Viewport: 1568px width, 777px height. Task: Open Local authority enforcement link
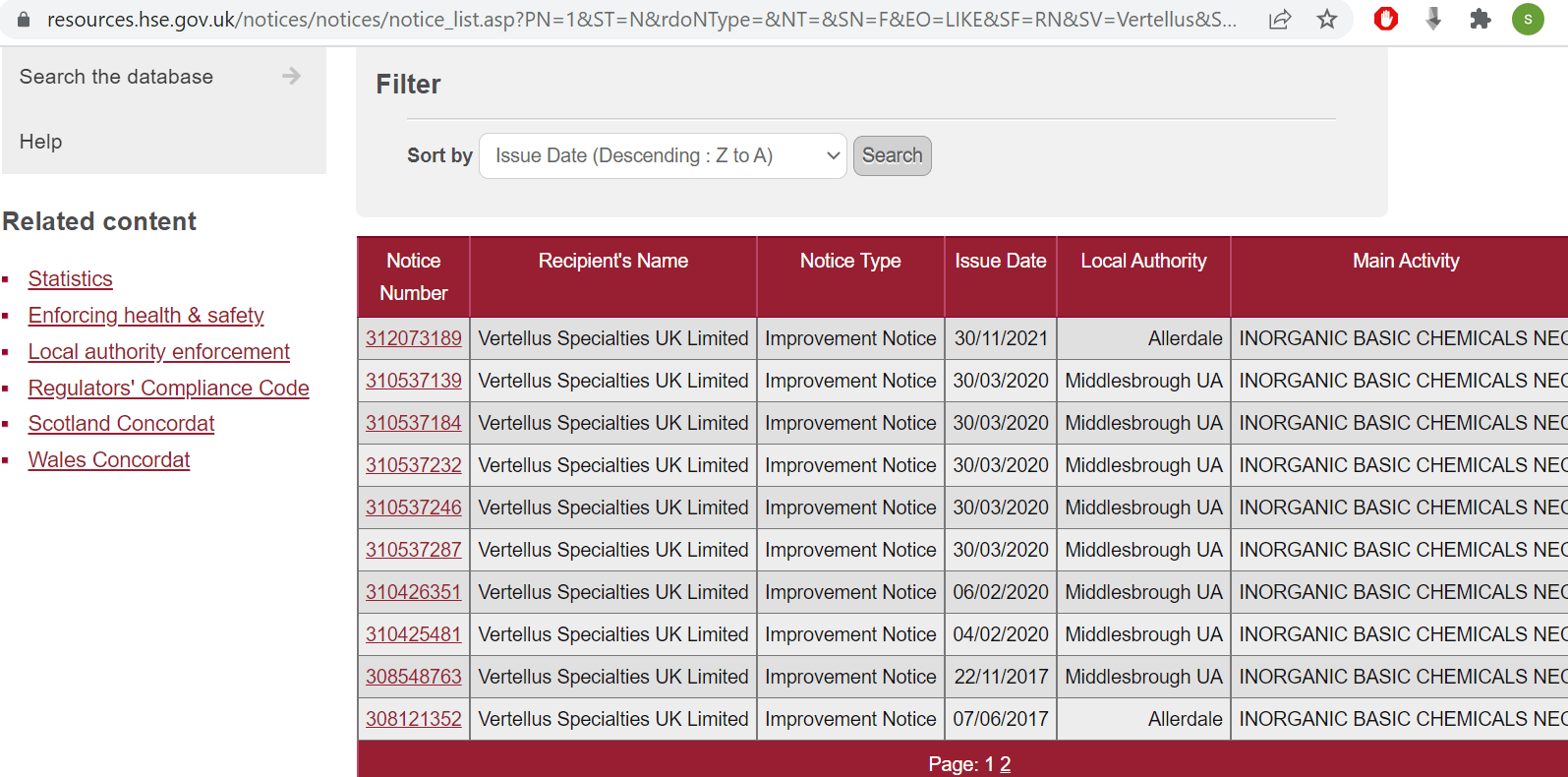click(x=159, y=352)
